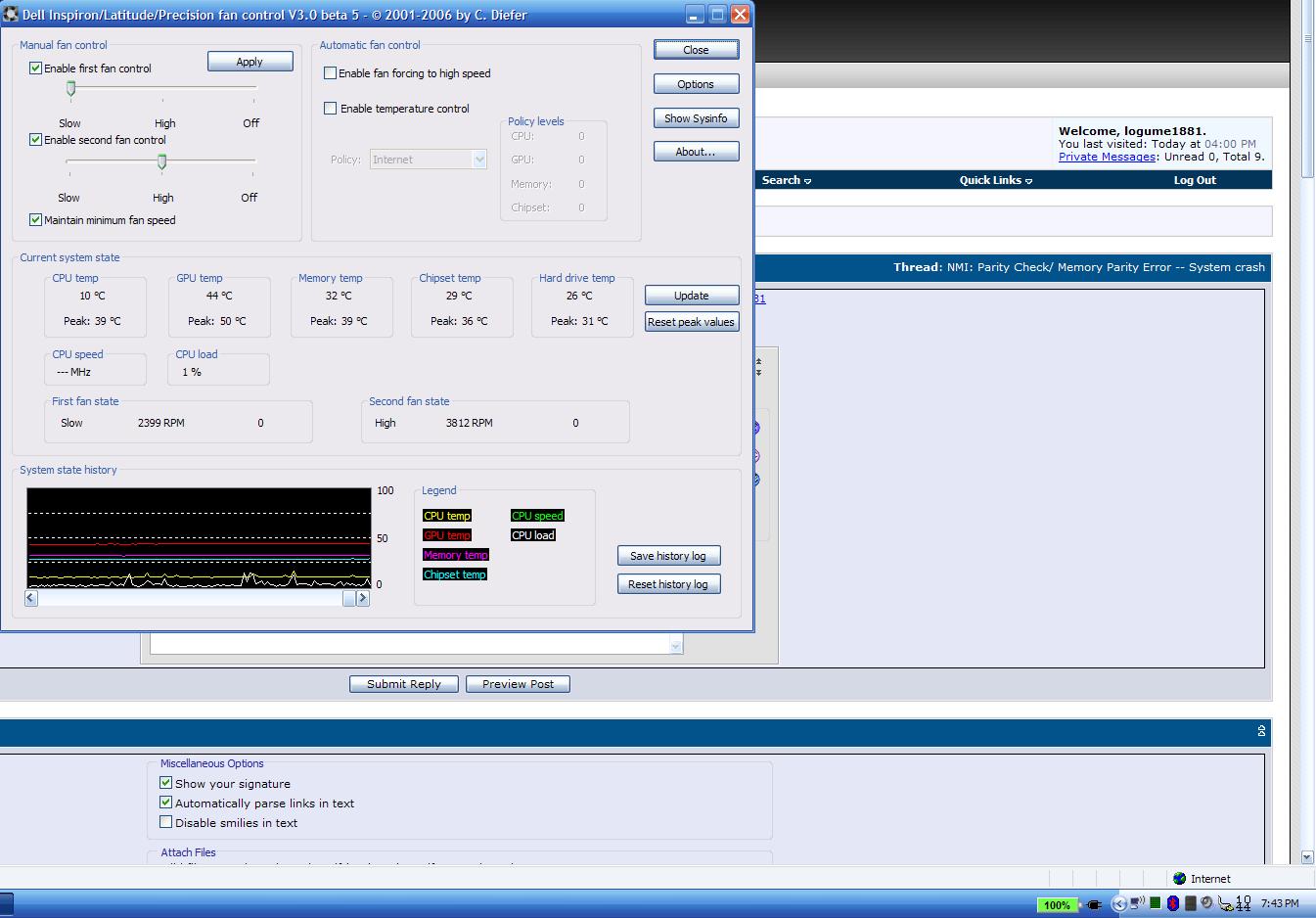The height and width of the screenshot is (918, 1316).
Task: Open the wireless network tray icon
Action: click(1138, 903)
